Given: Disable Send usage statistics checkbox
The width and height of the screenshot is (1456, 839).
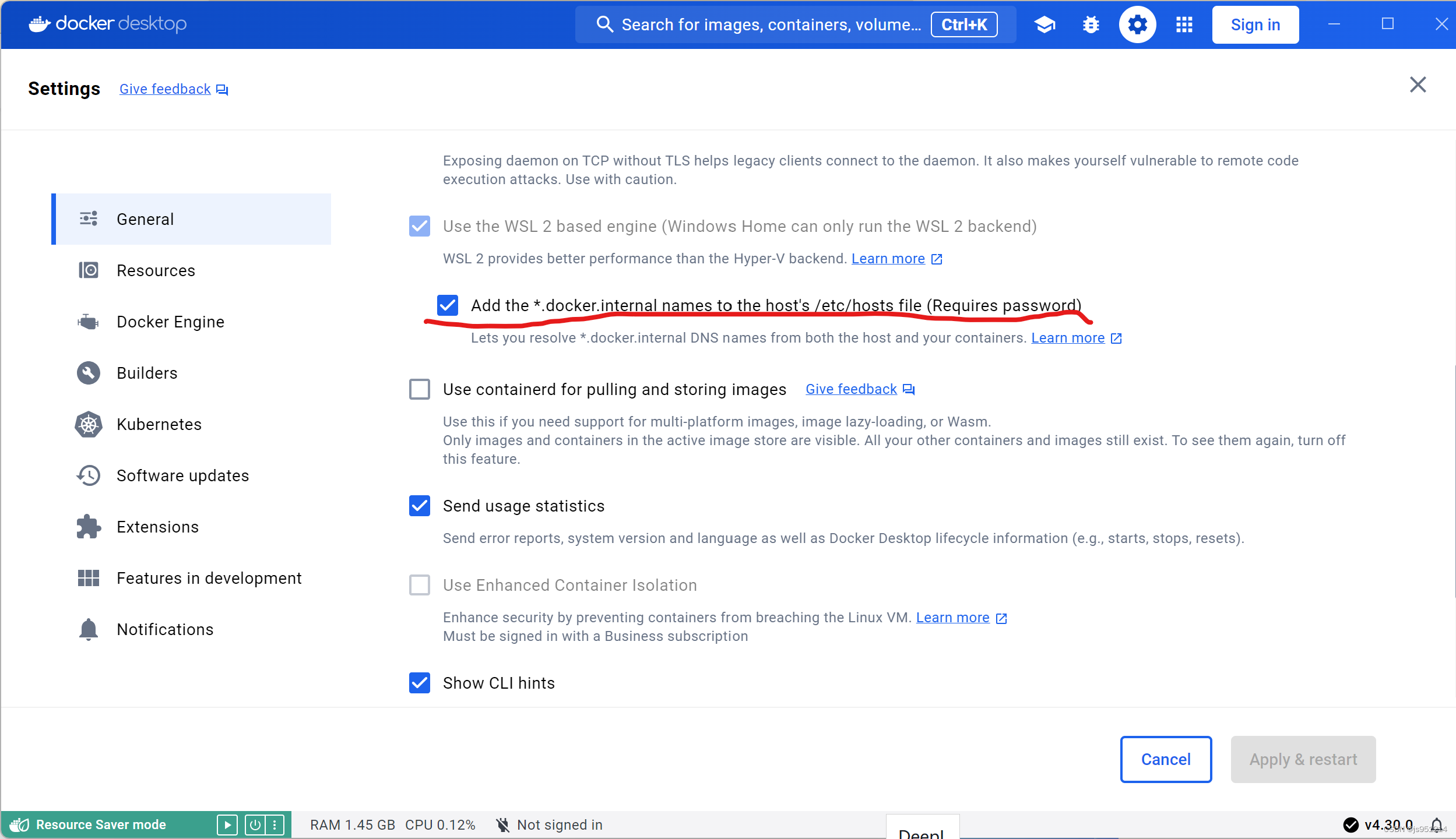Looking at the screenshot, I should [420, 506].
